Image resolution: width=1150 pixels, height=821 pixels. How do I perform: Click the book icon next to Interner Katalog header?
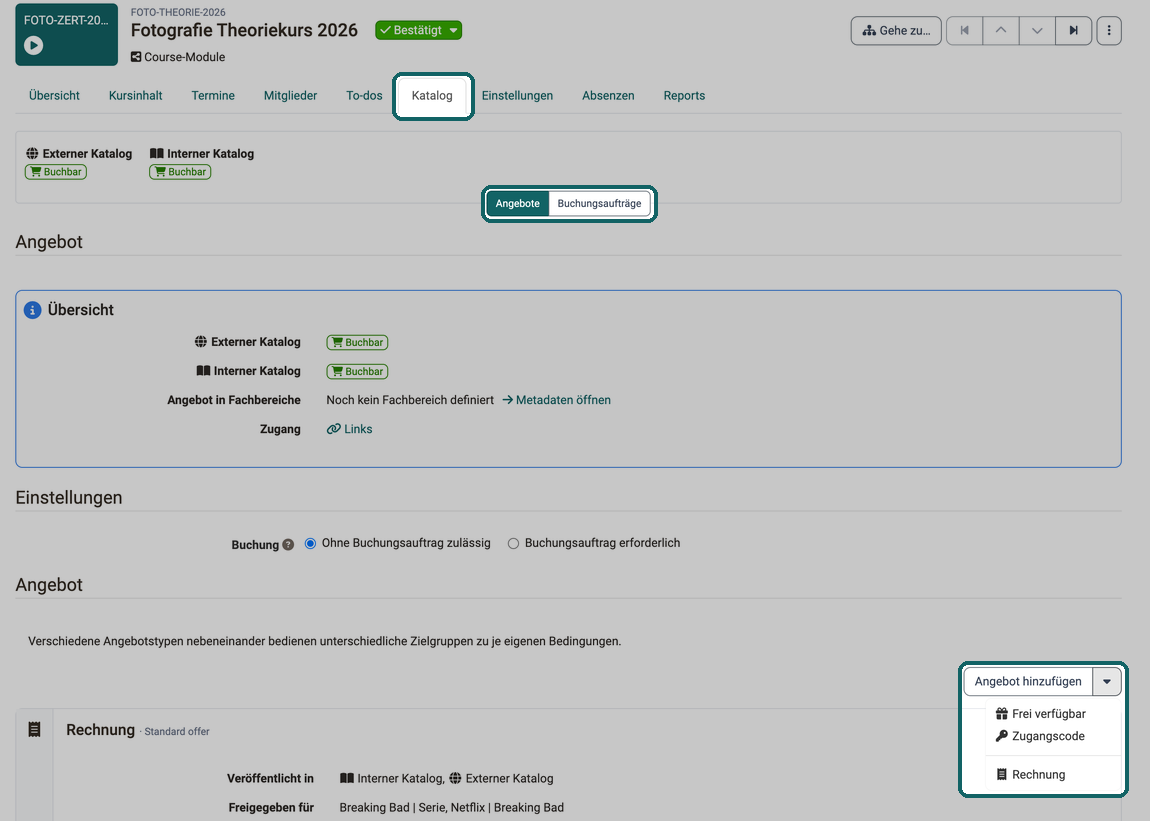tap(156, 153)
